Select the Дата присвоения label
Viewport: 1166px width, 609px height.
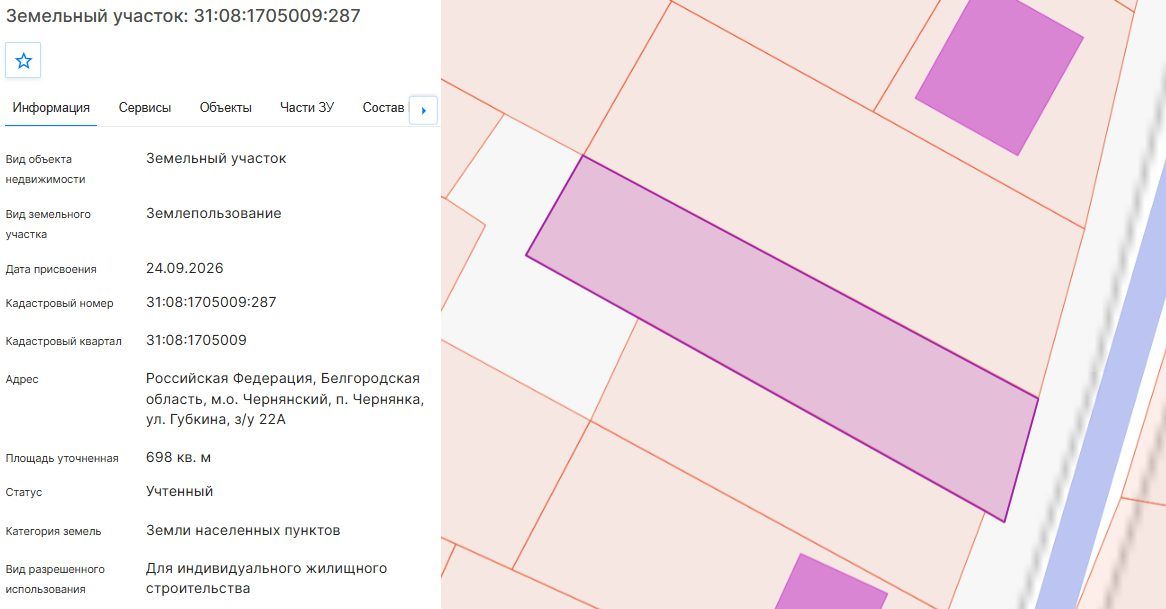[51, 269]
